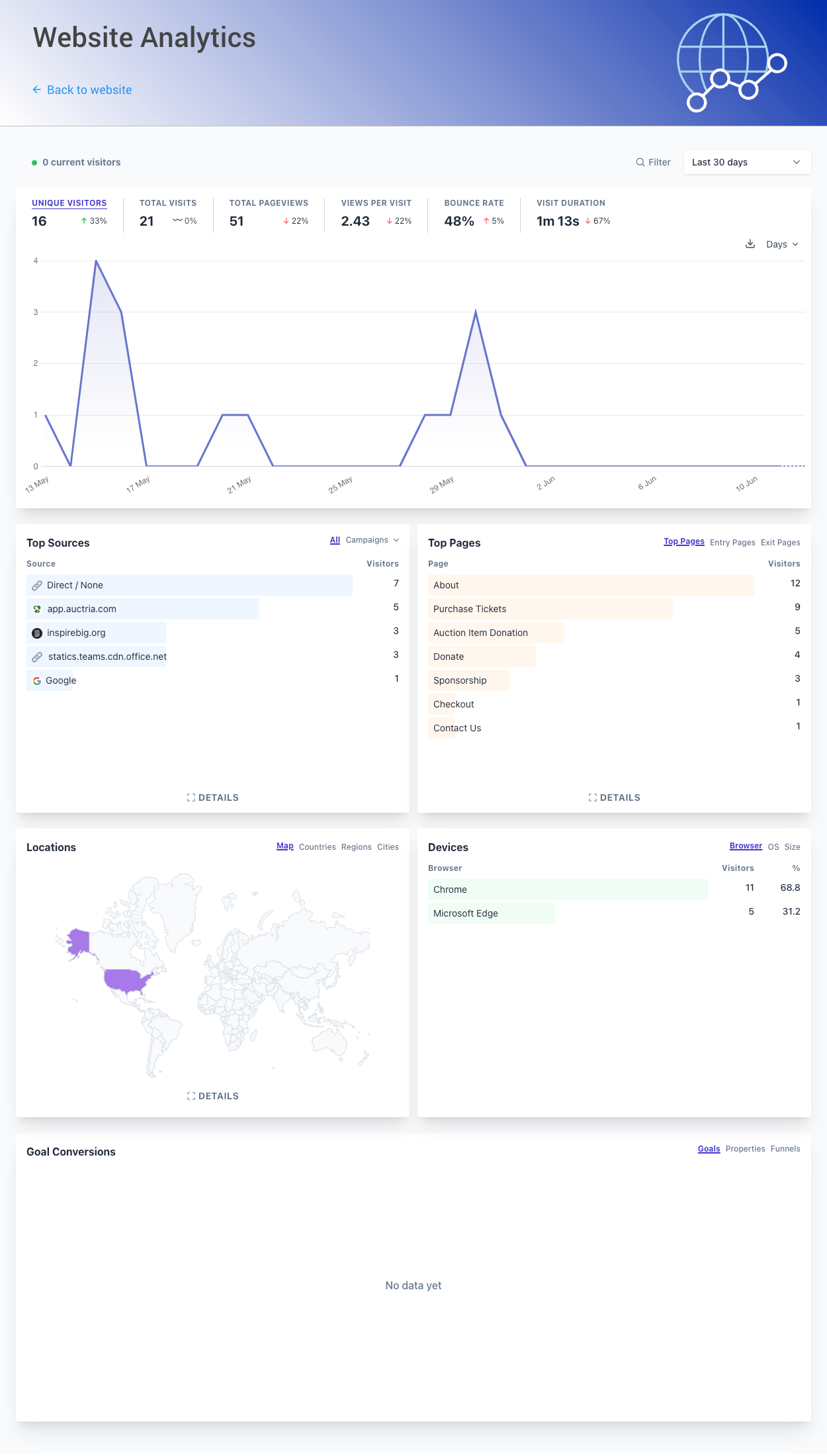Click the app.auctria.com favicon icon
Viewport: 827px width, 1456px height.
click(37, 609)
